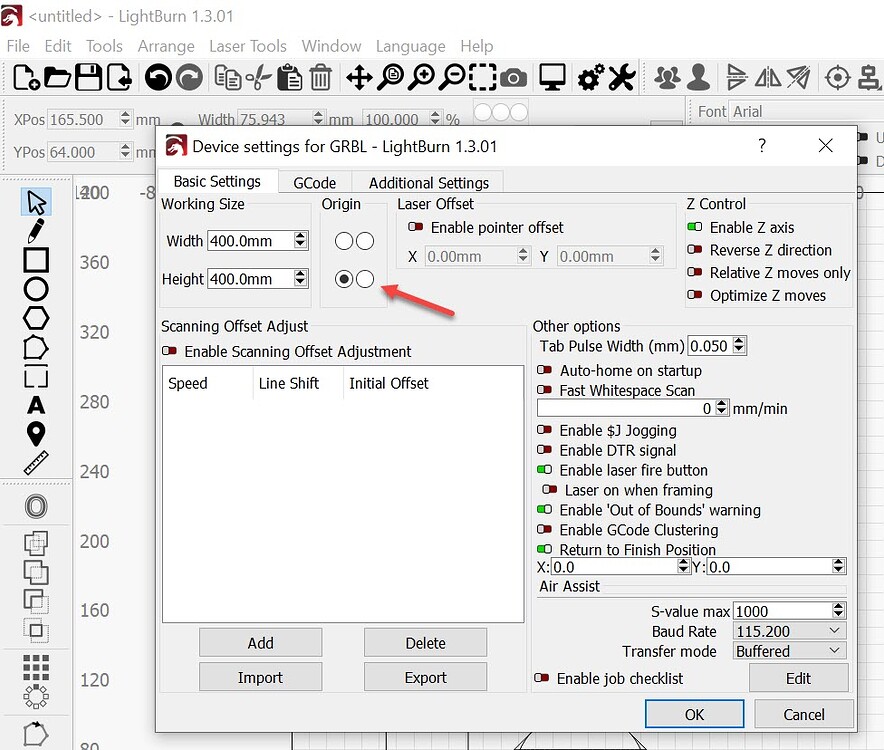Select the Draw Lines pencil tool

(x=36, y=231)
